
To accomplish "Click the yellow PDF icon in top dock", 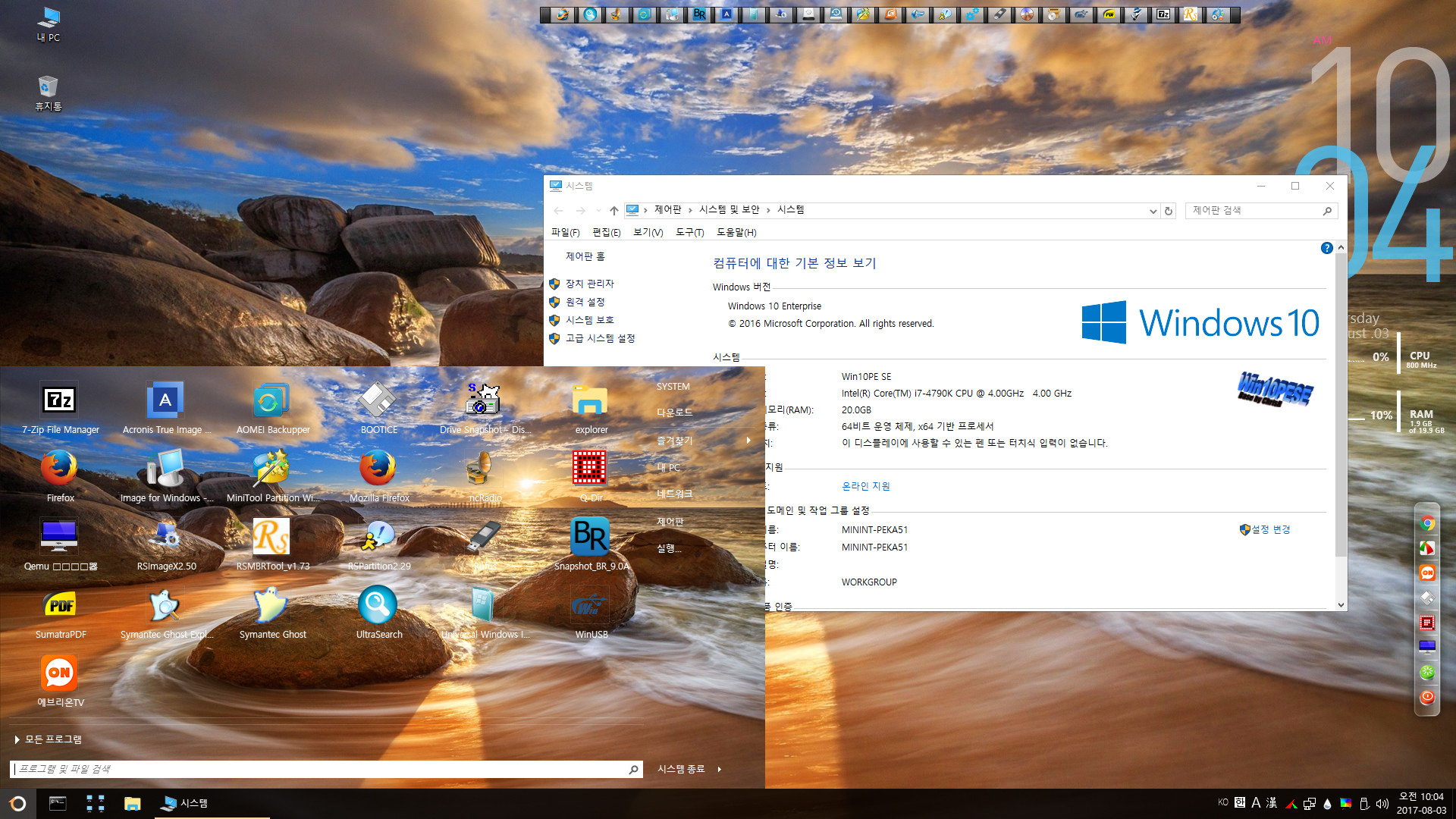I will [1109, 14].
